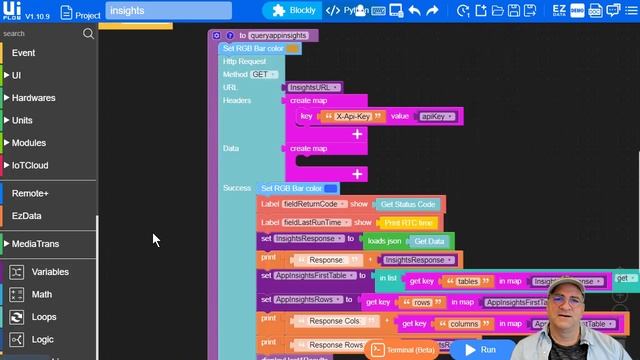
Task: Select the Event block category
Action: point(23,53)
